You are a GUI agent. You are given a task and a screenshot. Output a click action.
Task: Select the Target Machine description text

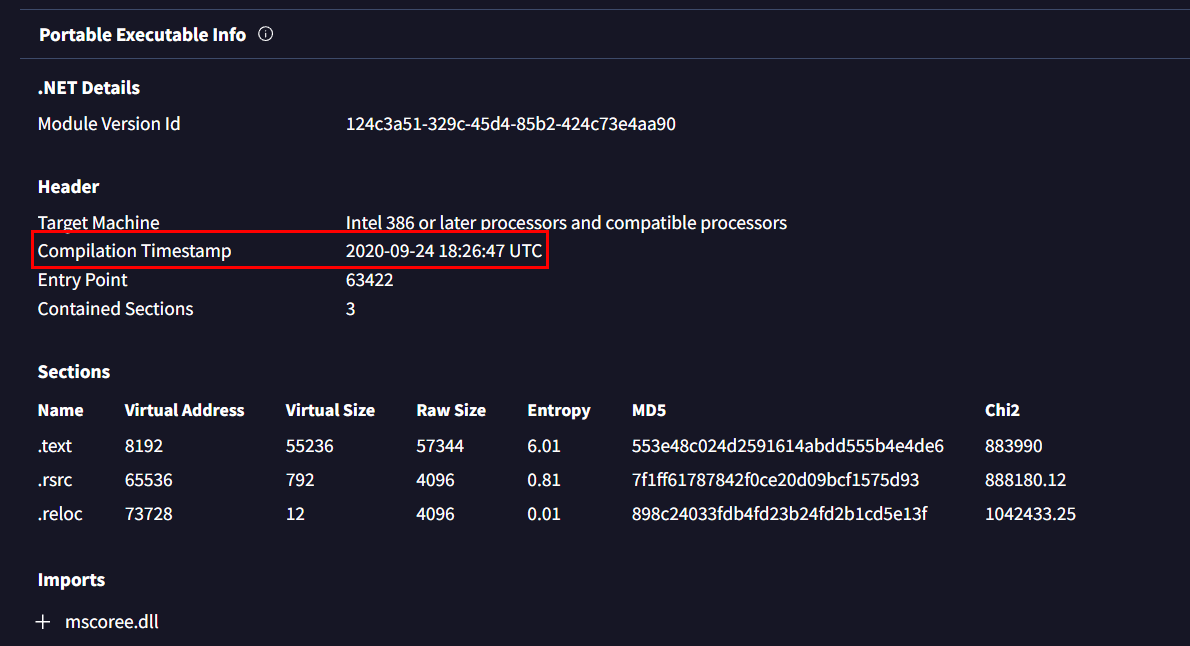(x=566, y=222)
